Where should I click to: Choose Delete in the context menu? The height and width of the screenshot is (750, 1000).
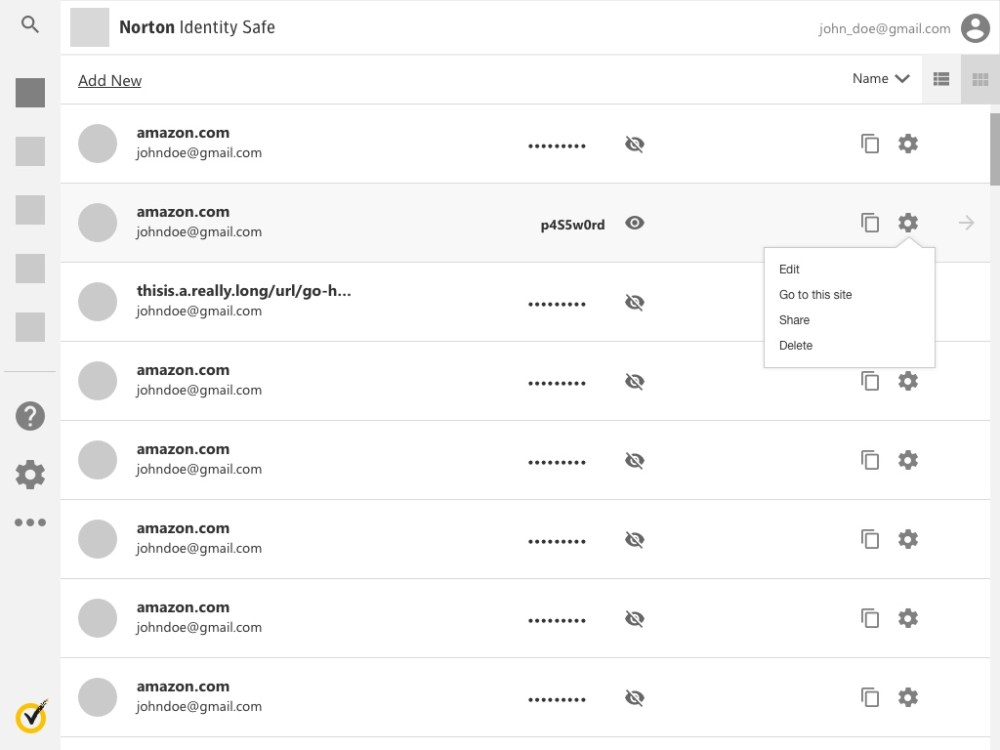tap(796, 345)
